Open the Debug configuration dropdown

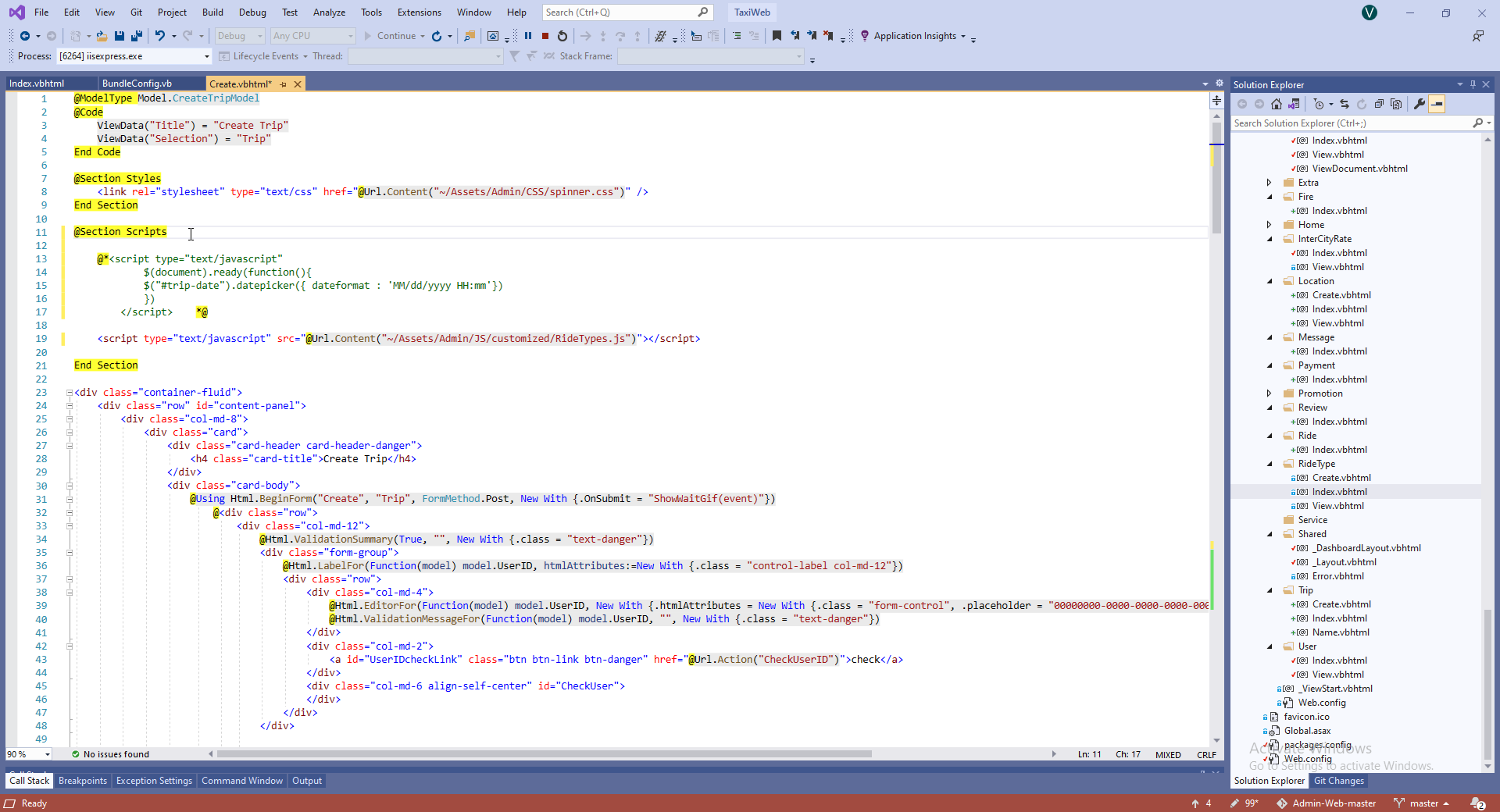pyautogui.click(x=259, y=36)
